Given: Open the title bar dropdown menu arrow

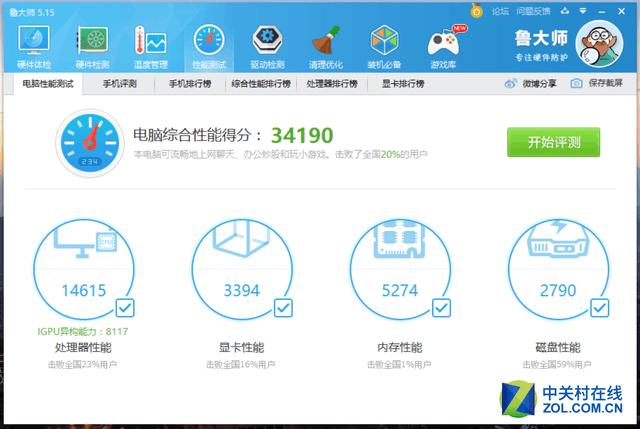Looking at the screenshot, I should click(x=583, y=11).
